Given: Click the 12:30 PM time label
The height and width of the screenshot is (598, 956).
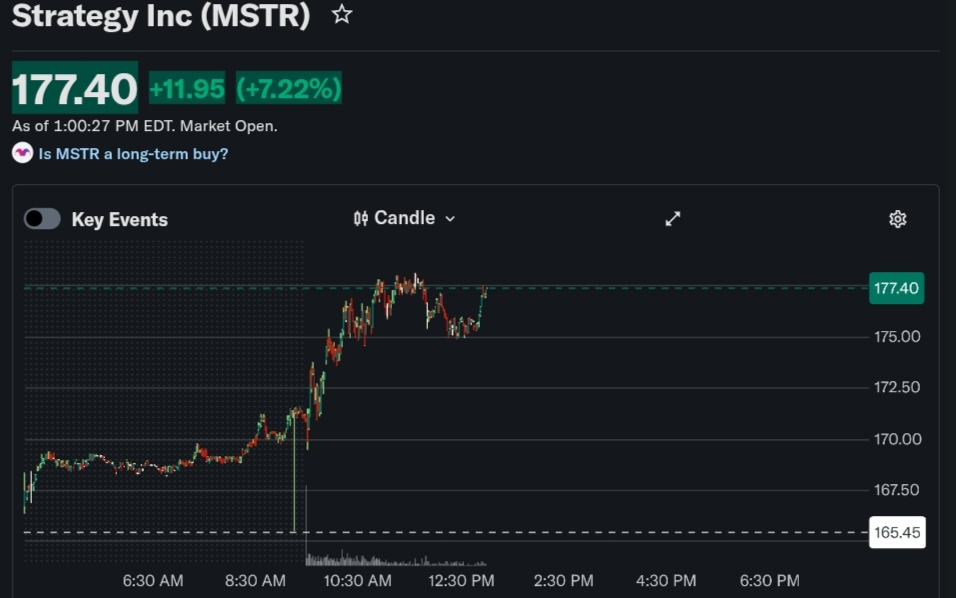Looking at the screenshot, I should point(461,580).
